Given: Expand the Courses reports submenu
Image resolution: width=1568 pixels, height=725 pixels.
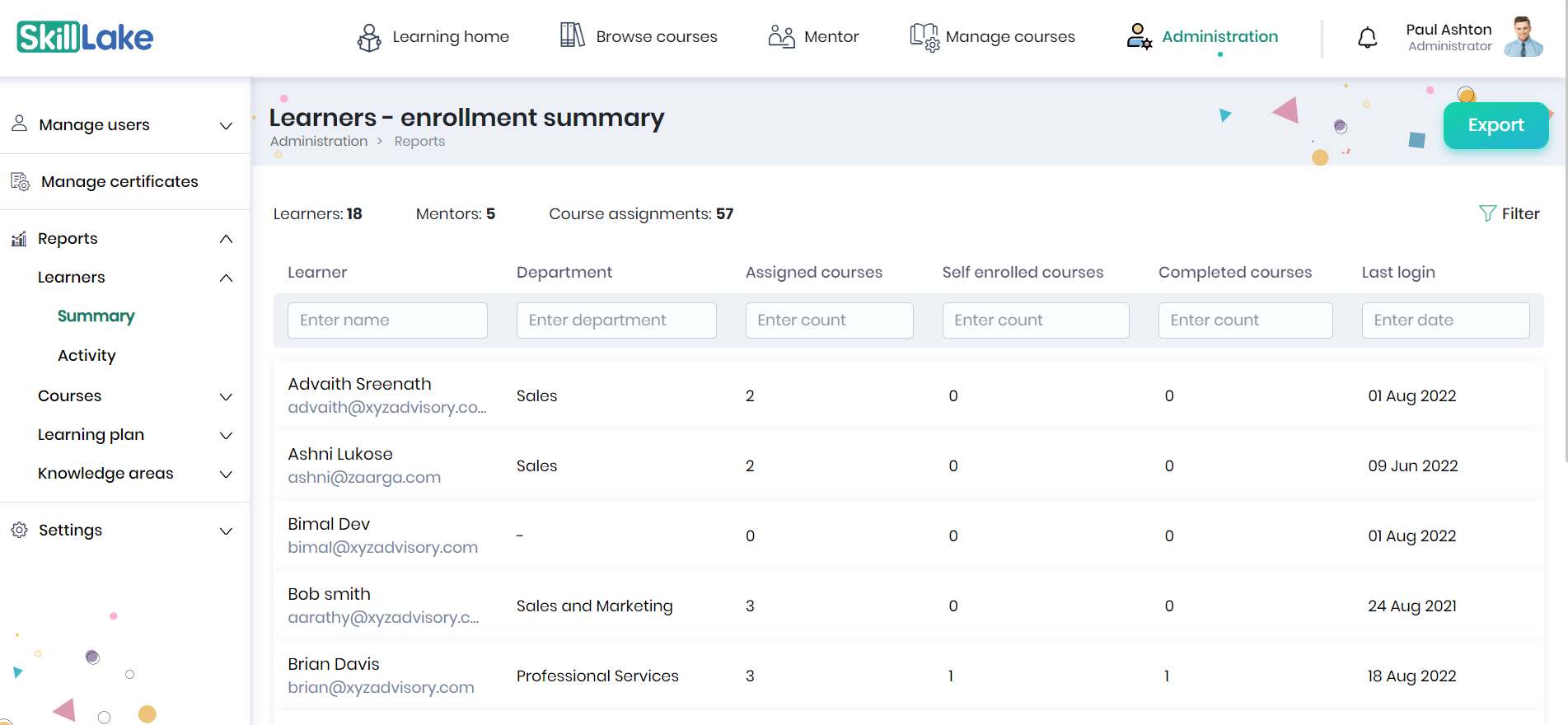Looking at the screenshot, I should (226, 396).
